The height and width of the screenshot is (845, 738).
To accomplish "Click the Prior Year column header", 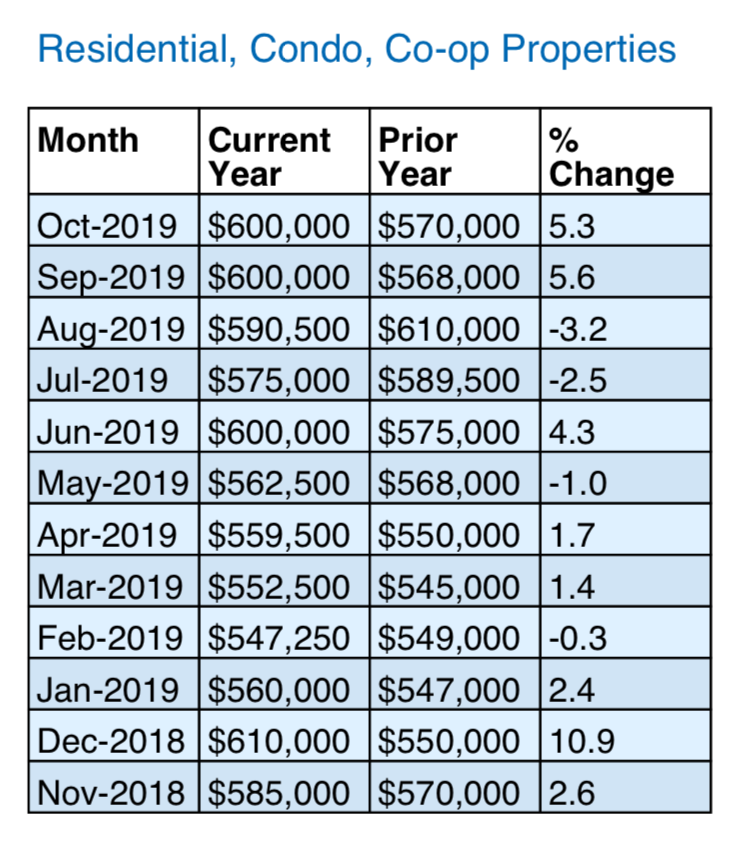I will coord(418,156).
